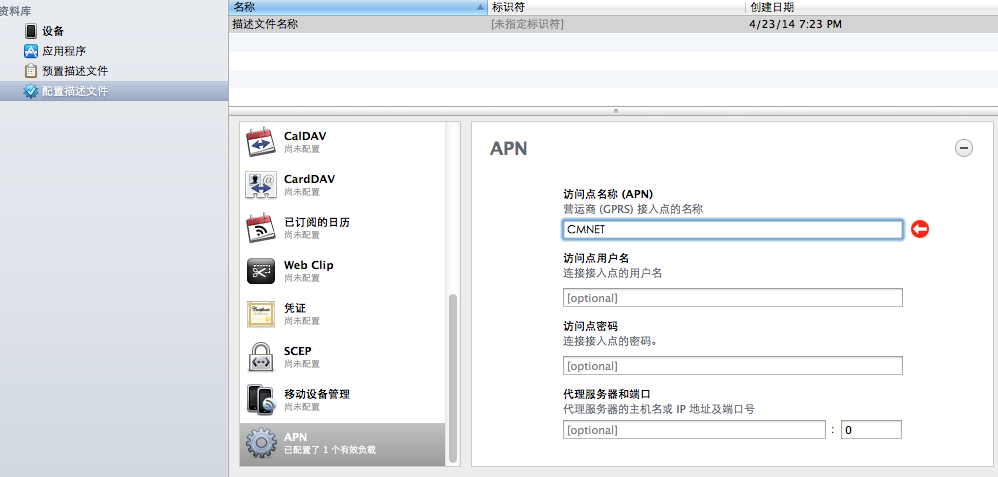Image resolution: width=998 pixels, height=477 pixels.
Task: Click the CalDAV calendar icon
Action: [x=260, y=142]
